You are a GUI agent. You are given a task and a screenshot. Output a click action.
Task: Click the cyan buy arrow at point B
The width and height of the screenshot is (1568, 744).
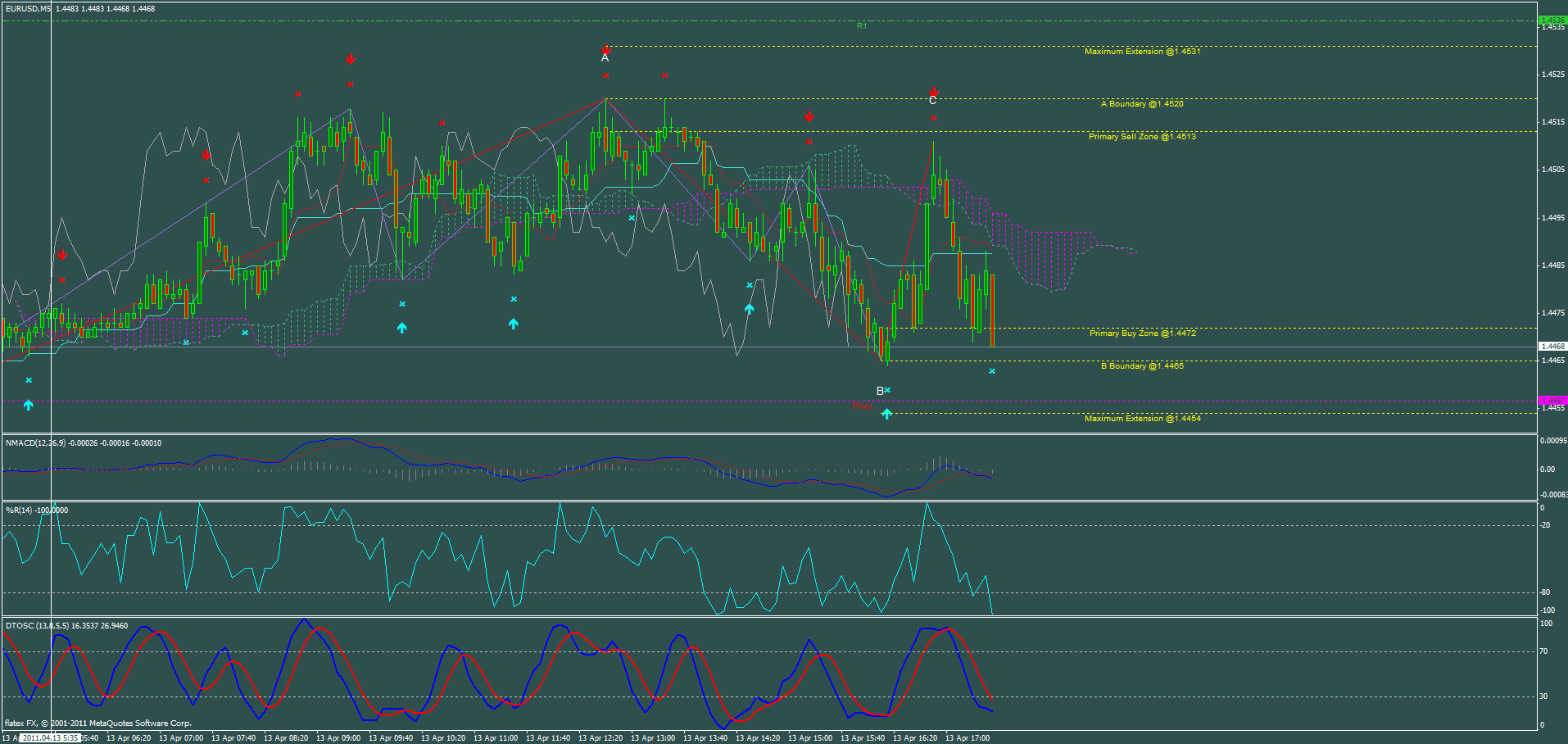tap(887, 414)
